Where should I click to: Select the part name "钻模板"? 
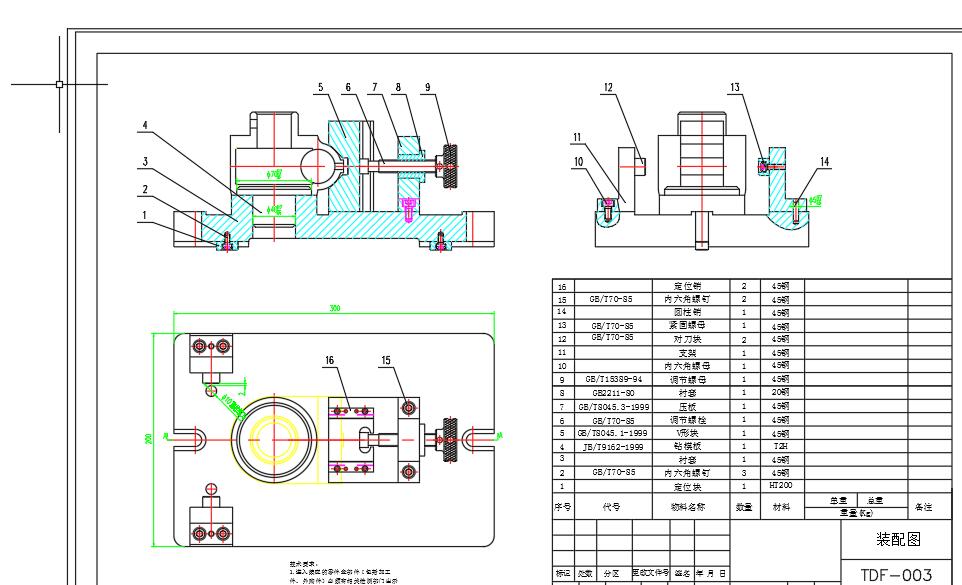tap(687, 446)
